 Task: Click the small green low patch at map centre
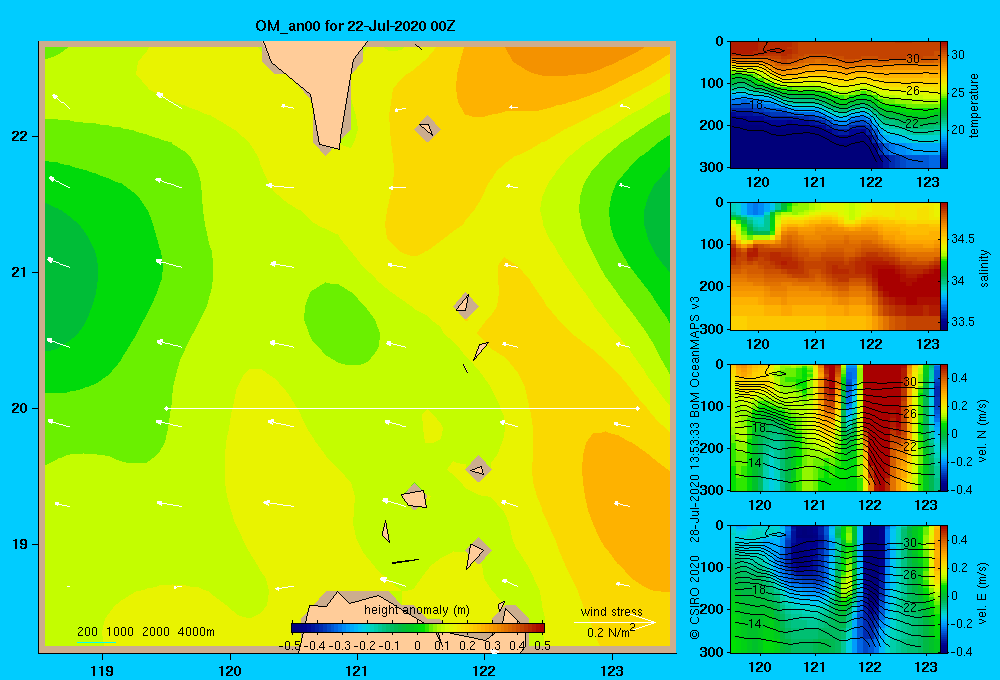point(341,322)
